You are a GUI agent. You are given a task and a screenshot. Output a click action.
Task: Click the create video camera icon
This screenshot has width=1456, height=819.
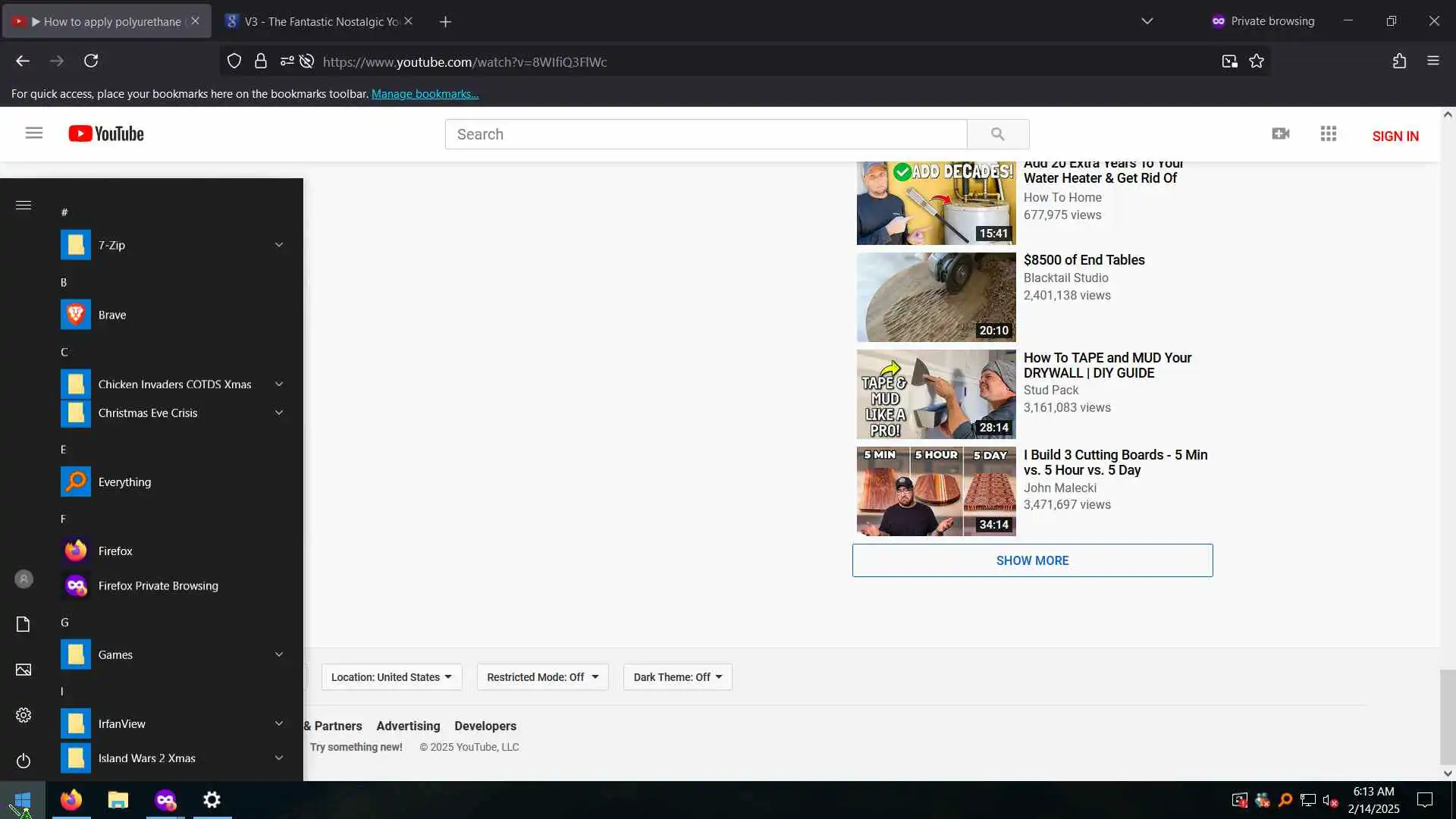pyautogui.click(x=1280, y=133)
